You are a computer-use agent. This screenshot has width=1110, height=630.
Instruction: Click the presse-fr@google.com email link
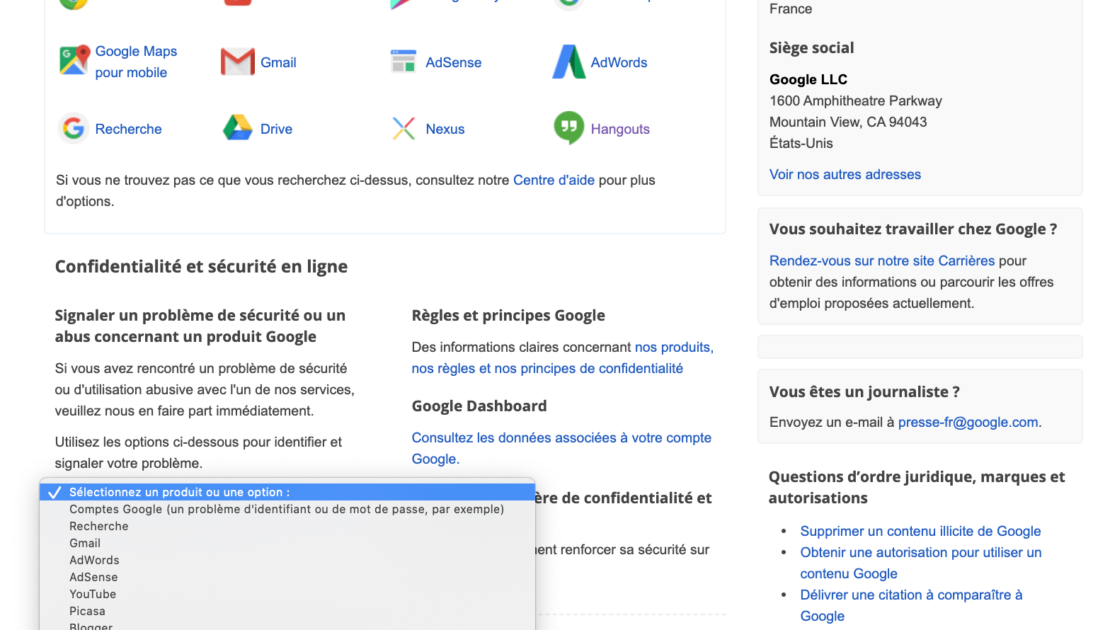point(968,422)
